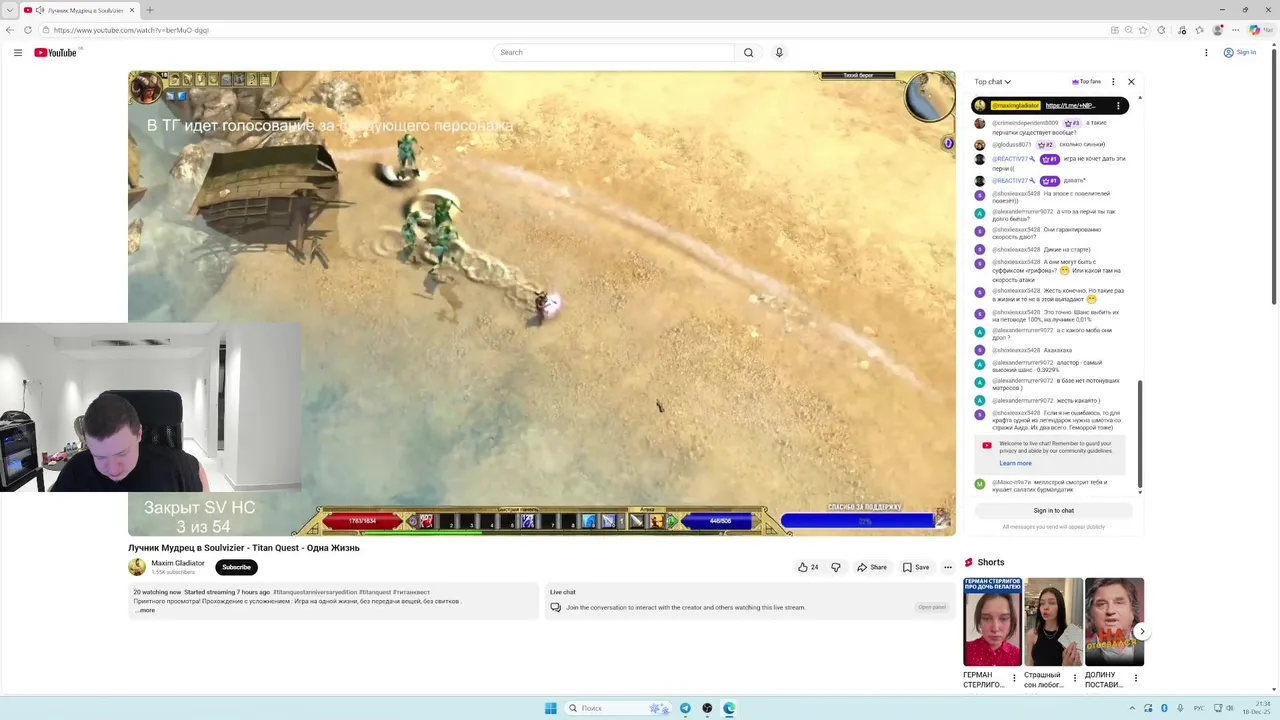Add page to favorites with star

tap(1143, 30)
